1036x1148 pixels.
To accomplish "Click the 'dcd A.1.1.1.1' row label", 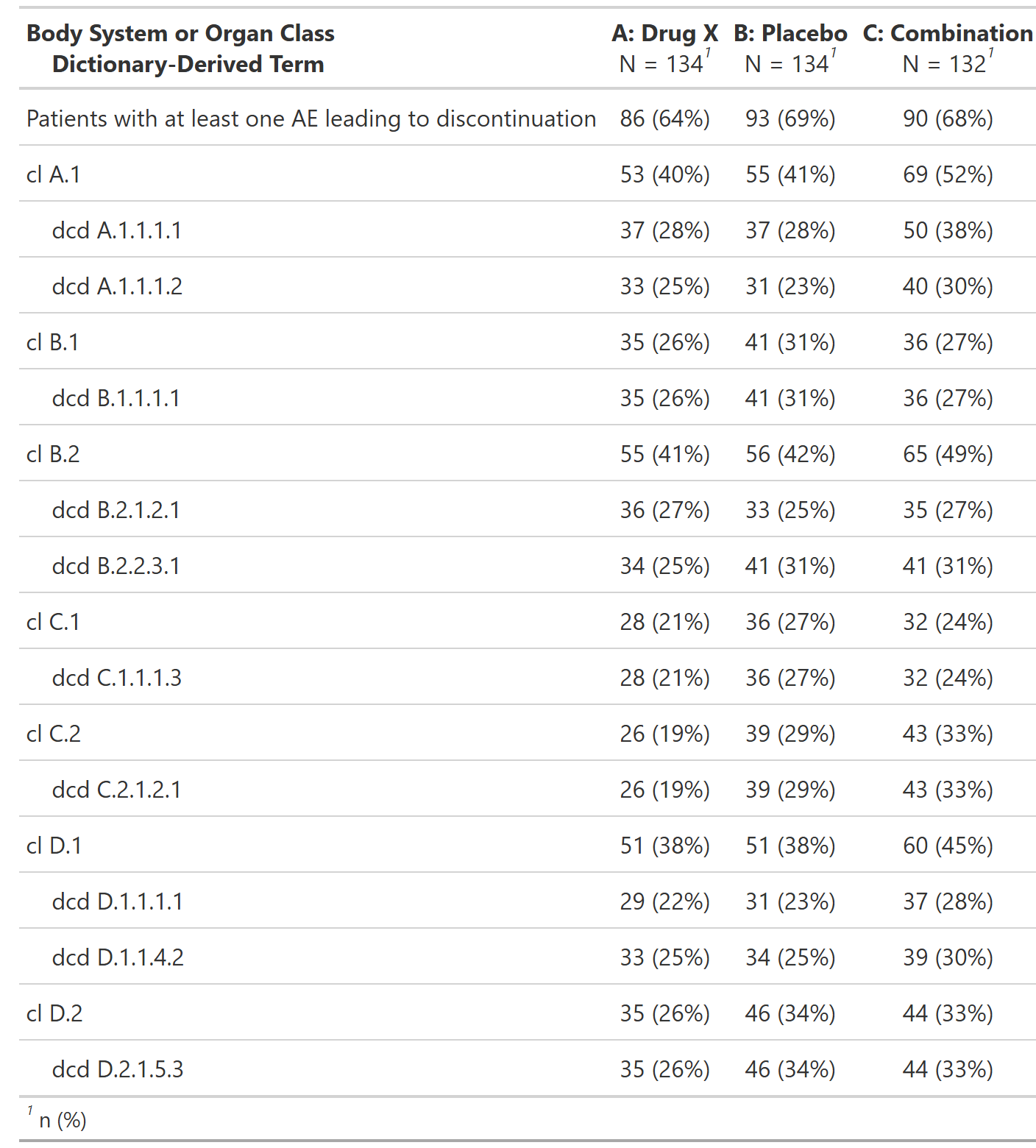I will point(116,230).
